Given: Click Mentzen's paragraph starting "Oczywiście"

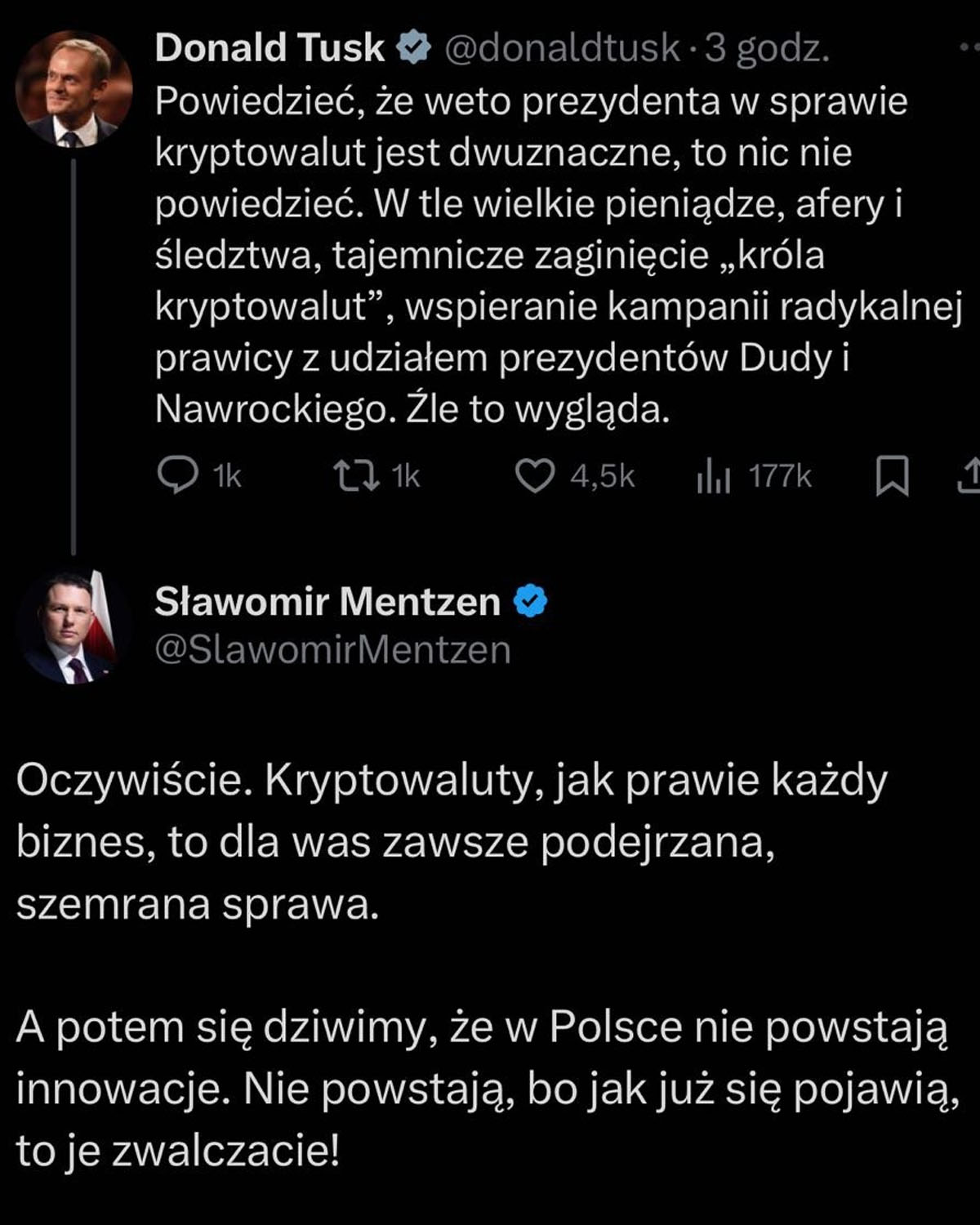Looking at the screenshot, I should [449, 841].
